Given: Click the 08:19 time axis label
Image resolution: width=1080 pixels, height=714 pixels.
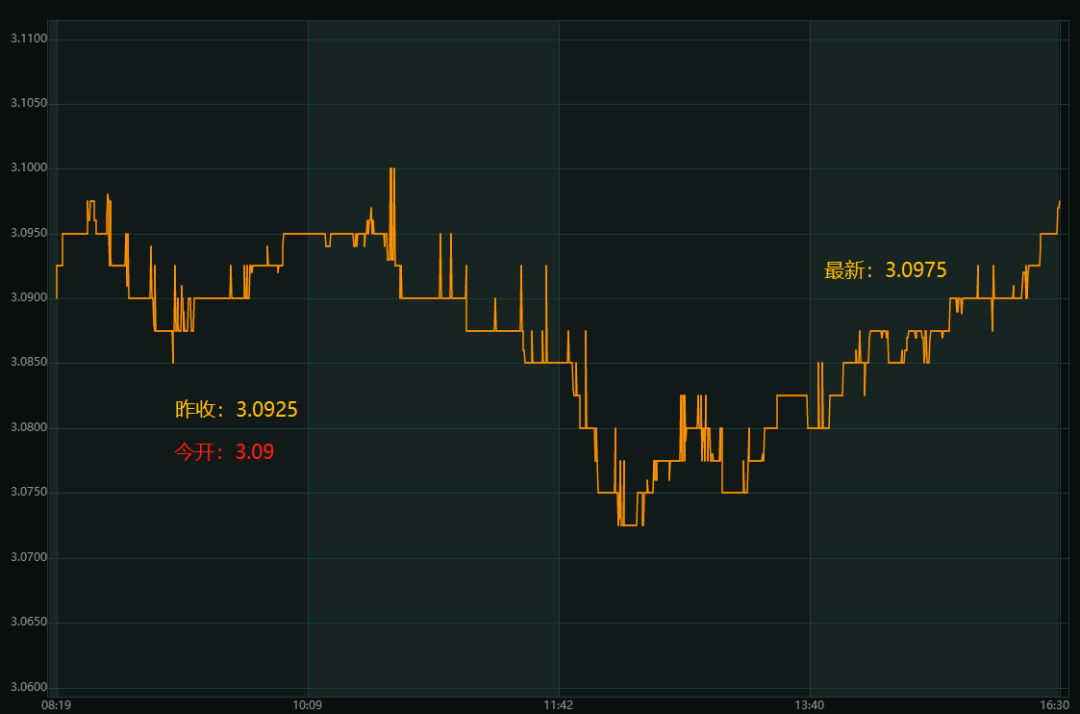Looking at the screenshot, I should click(x=56, y=705).
